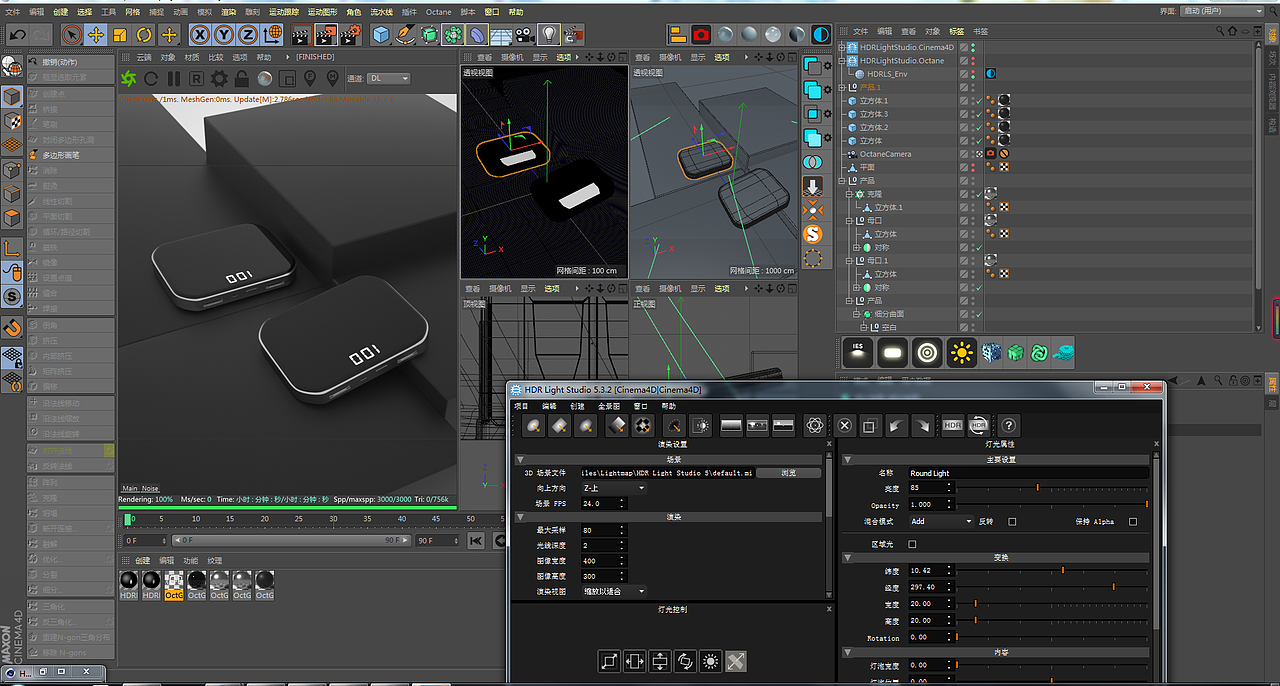This screenshot has width=1280, height=686.
Task: Check the 保持 Alpha checkbox
Action: (x=1133, y=521)
